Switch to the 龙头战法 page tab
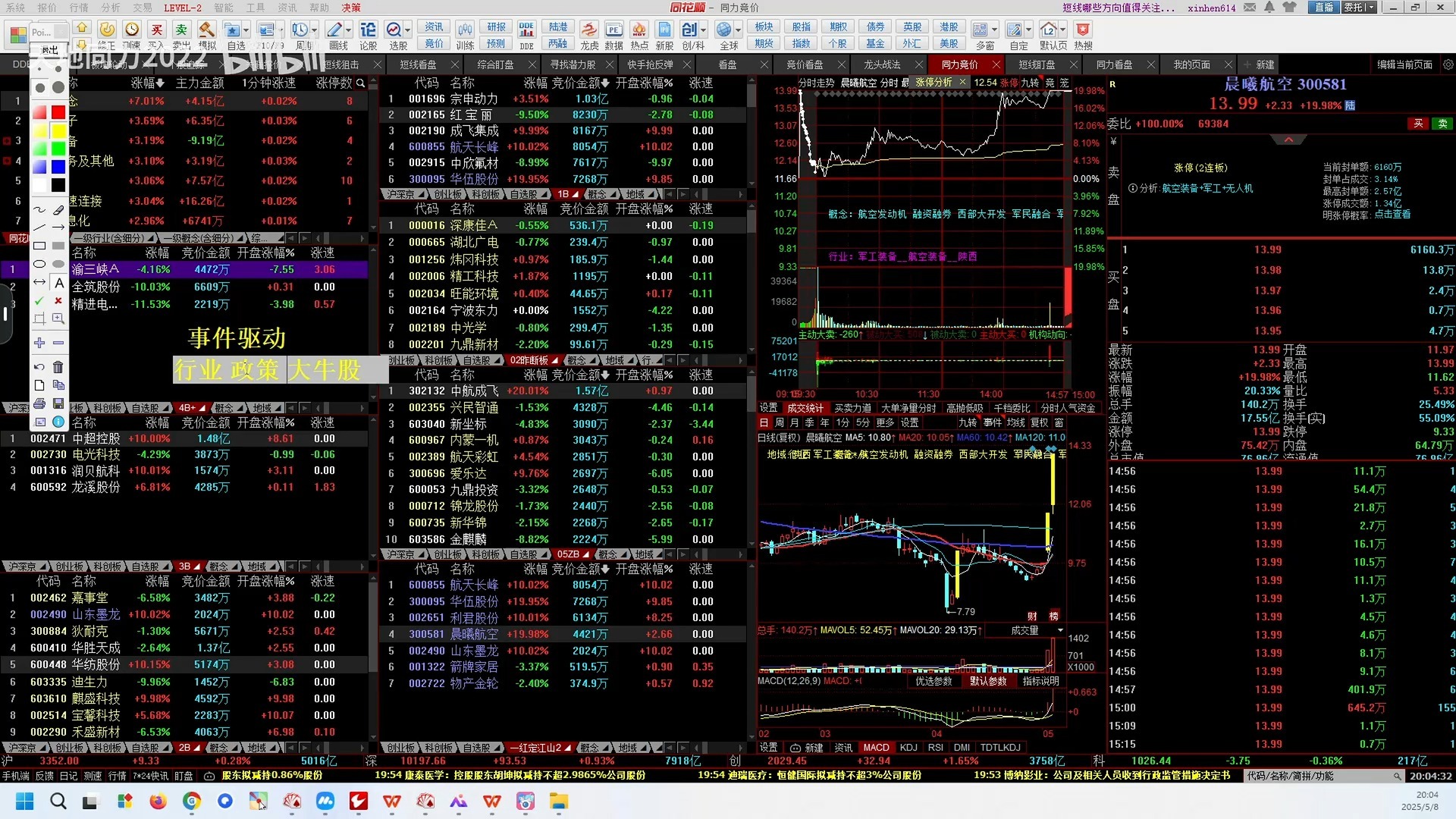1456x819 pixels. [x=882, y=64]
